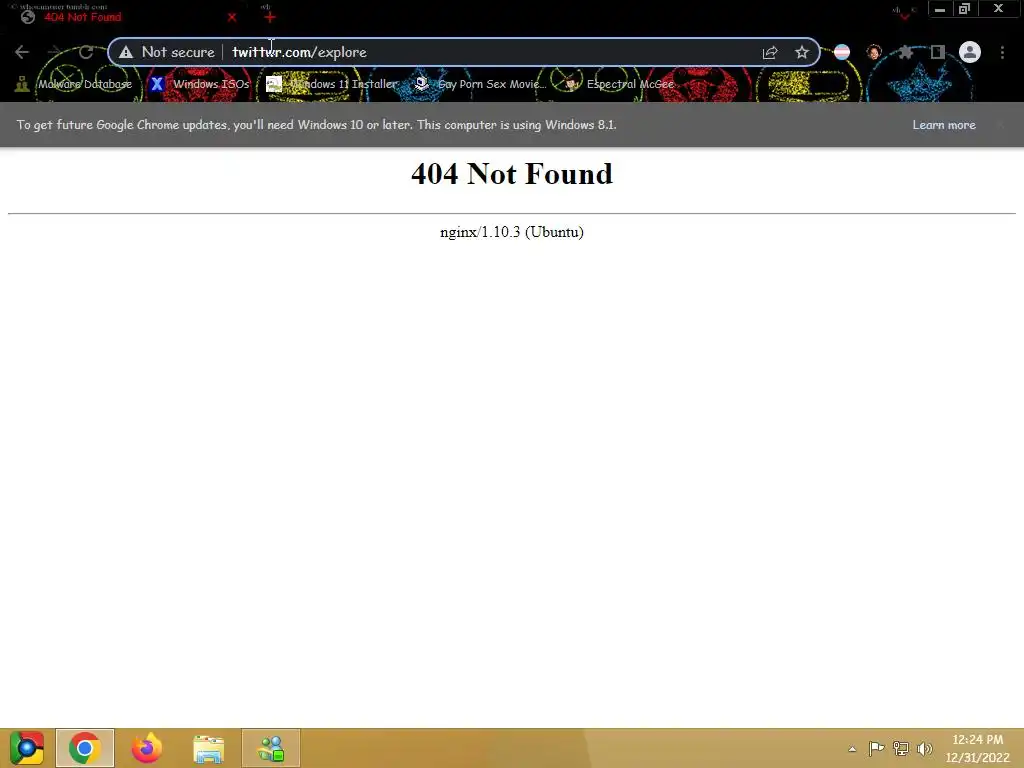Dismiss the Chrome update notification bar

coord(1000,125)
